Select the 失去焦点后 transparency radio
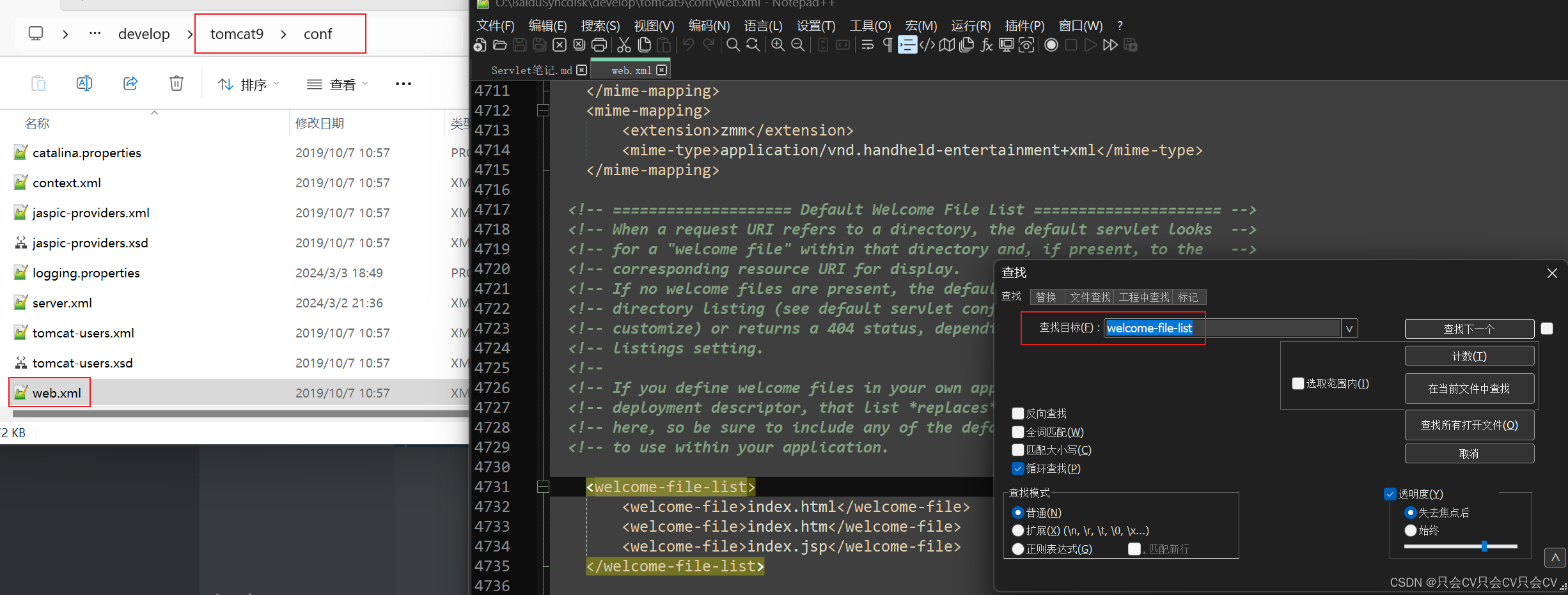The width and height of the screenshot is (1568, 595). pyautogui.click(x=1411, y=513)
